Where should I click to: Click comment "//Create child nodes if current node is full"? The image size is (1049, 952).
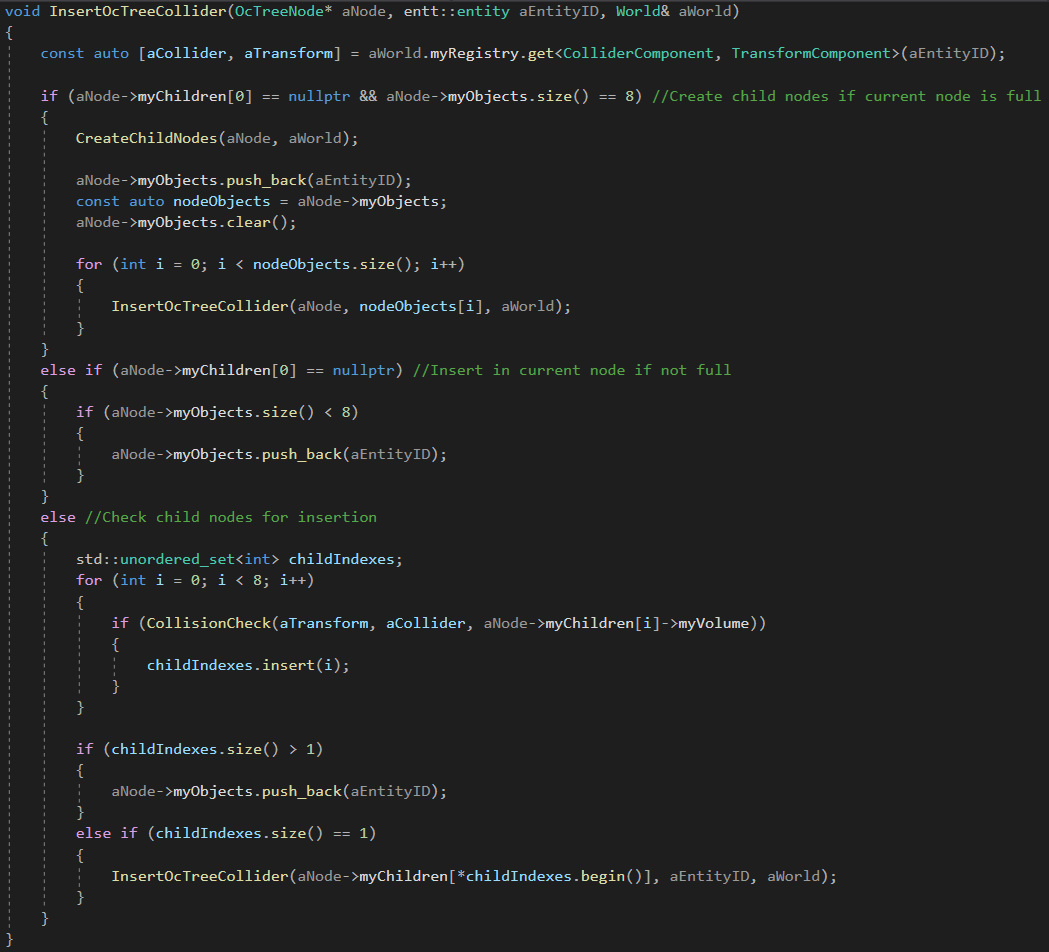click(x=846, y=96)
